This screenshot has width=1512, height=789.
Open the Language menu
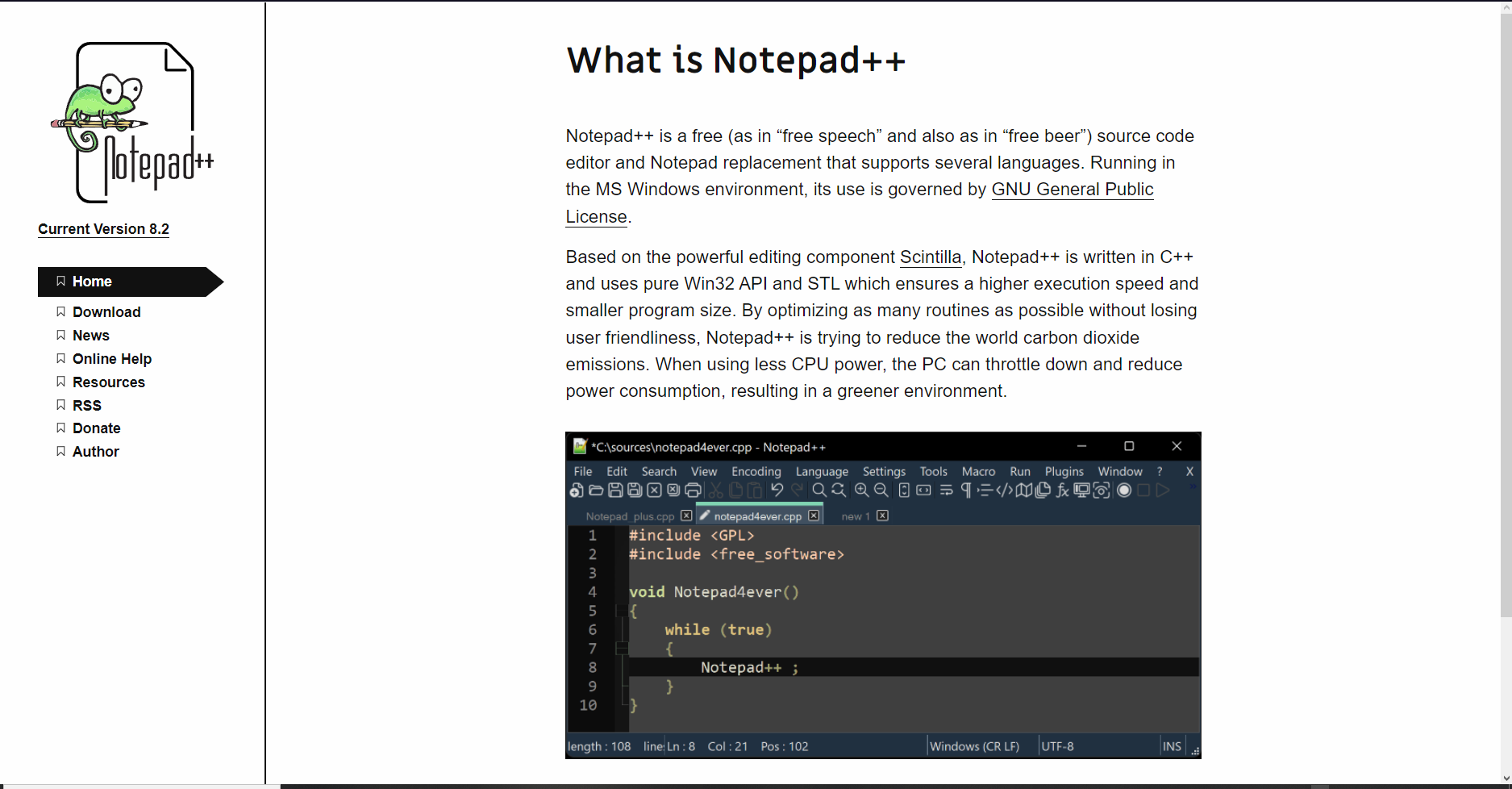coord(822,471)
